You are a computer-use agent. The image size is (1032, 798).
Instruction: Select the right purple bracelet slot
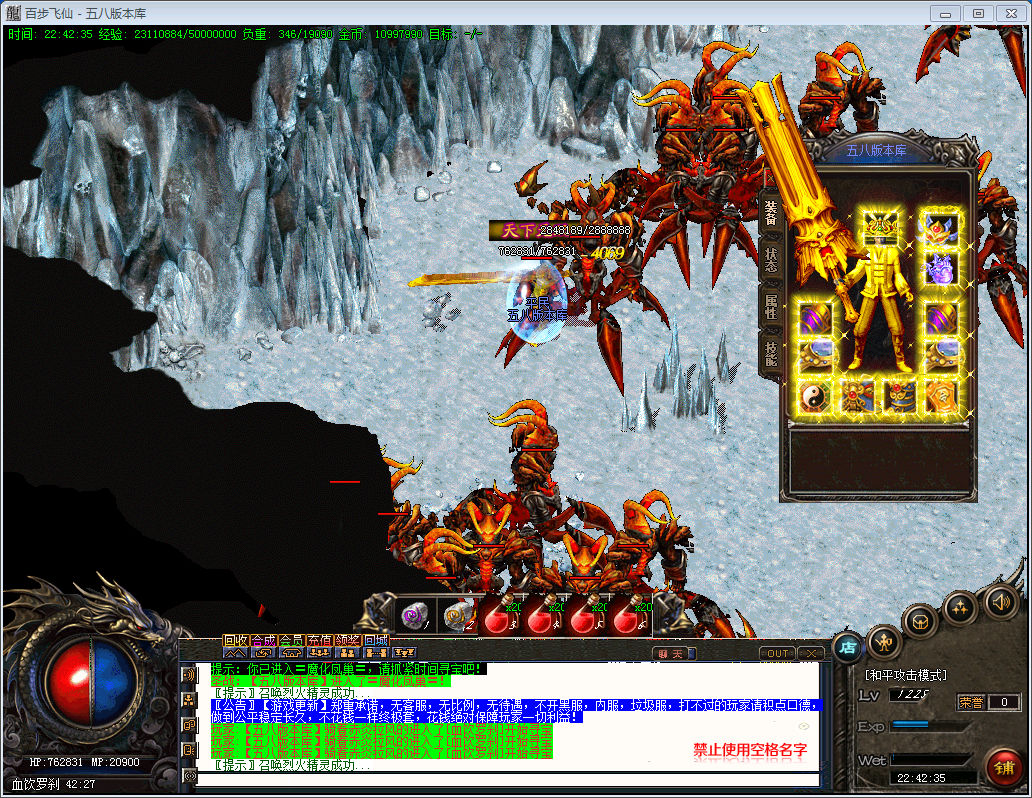tap(941, 319)
